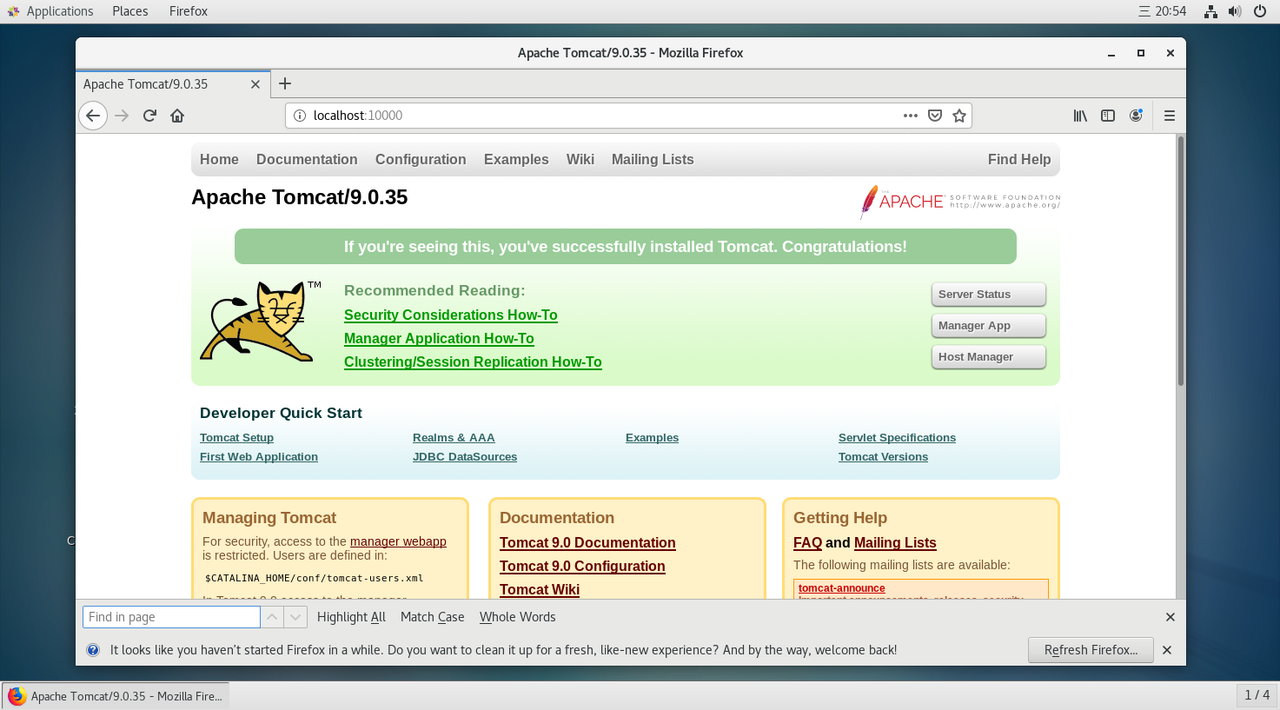
Task: Open page actions three-dot menu
Action: tap(910, 116)
